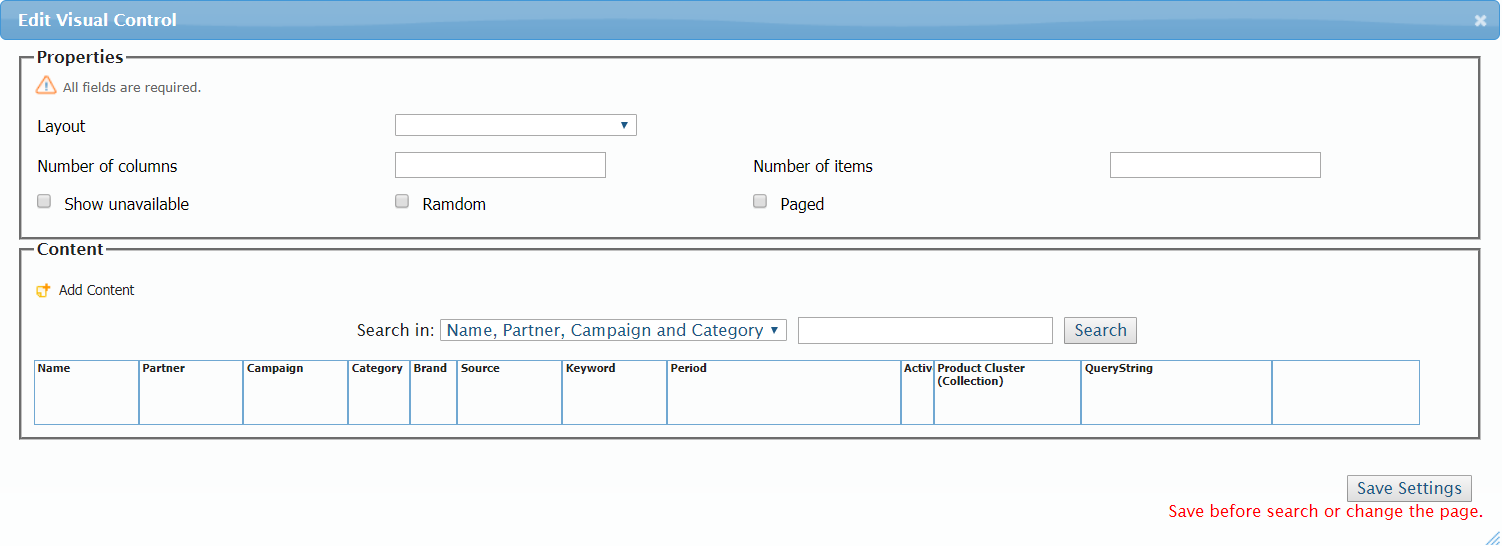Click the Search button
Image resolution: width=1502 pixels, height=546 pixels.
coord(1100,330)
